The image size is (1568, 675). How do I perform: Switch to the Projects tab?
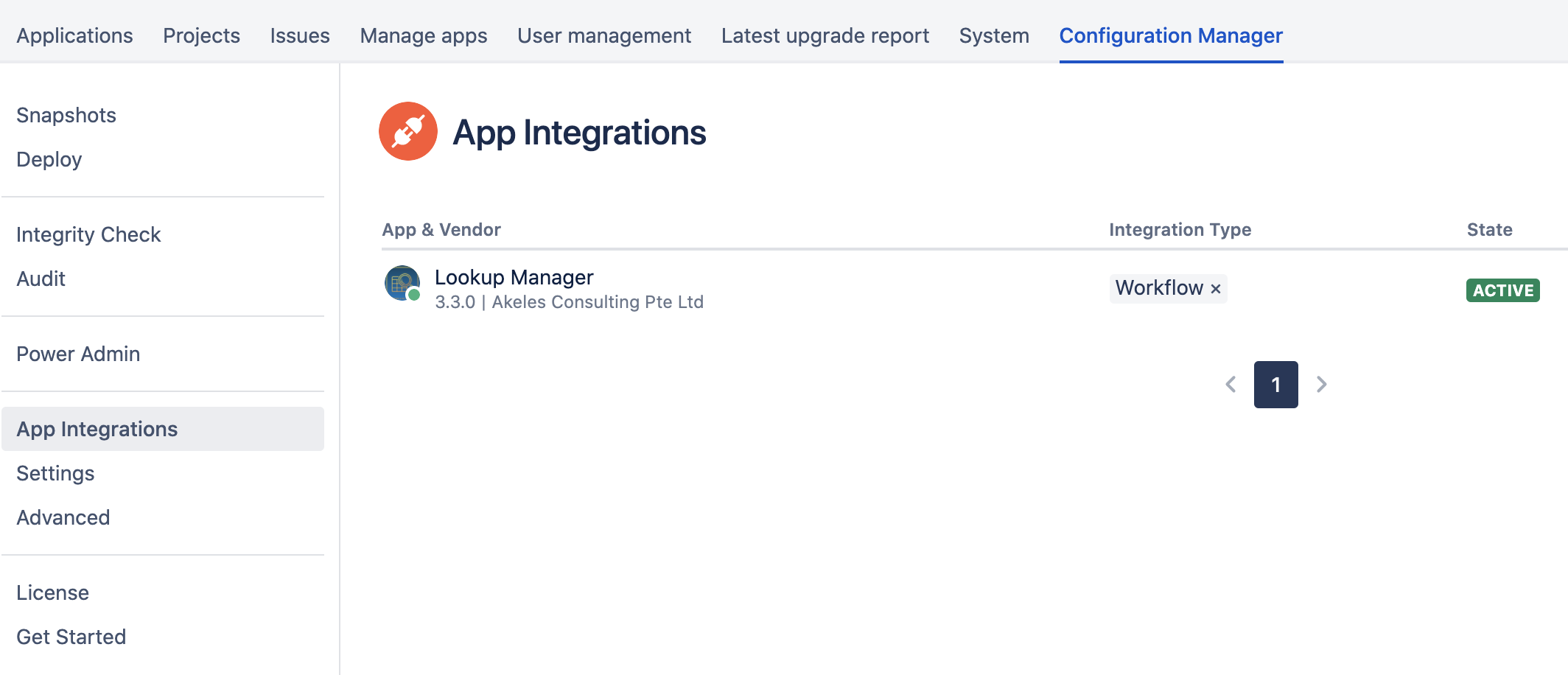tap(201, 35)
